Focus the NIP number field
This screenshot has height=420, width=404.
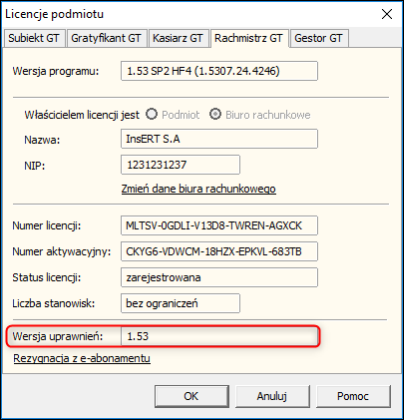(180, 165)
